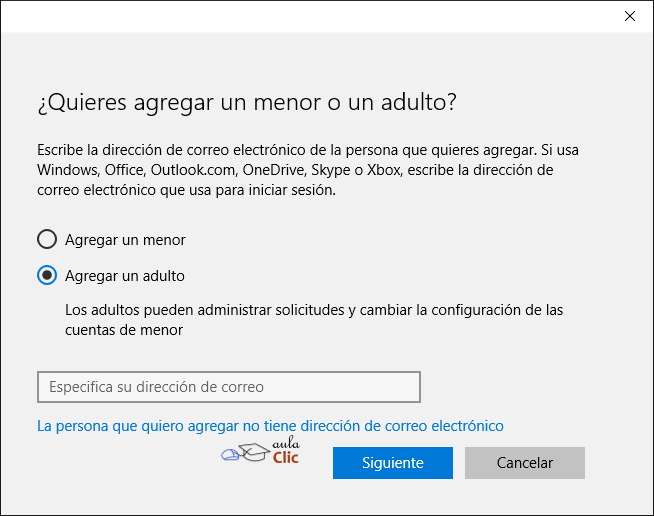The image size is (654, 516).
Task: Click the empty title bar of the dialog
Action: pyautogui.click(x=300, y=16)
